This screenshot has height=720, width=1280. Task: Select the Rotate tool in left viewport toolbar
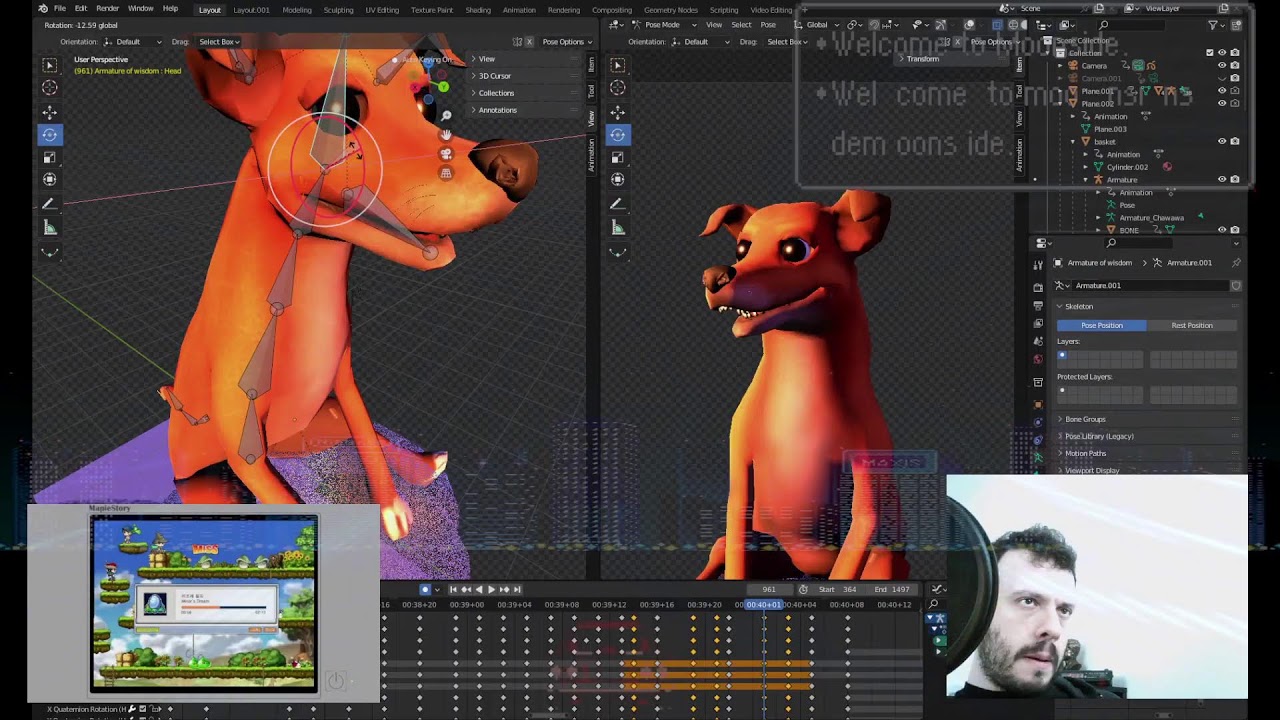point(49,134)
